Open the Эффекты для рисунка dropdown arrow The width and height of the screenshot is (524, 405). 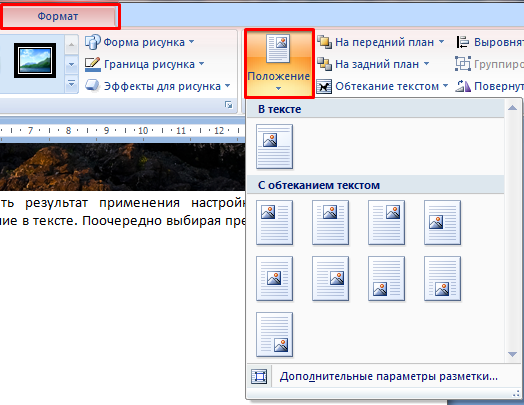pyautogui.click(x=228, y=86)
